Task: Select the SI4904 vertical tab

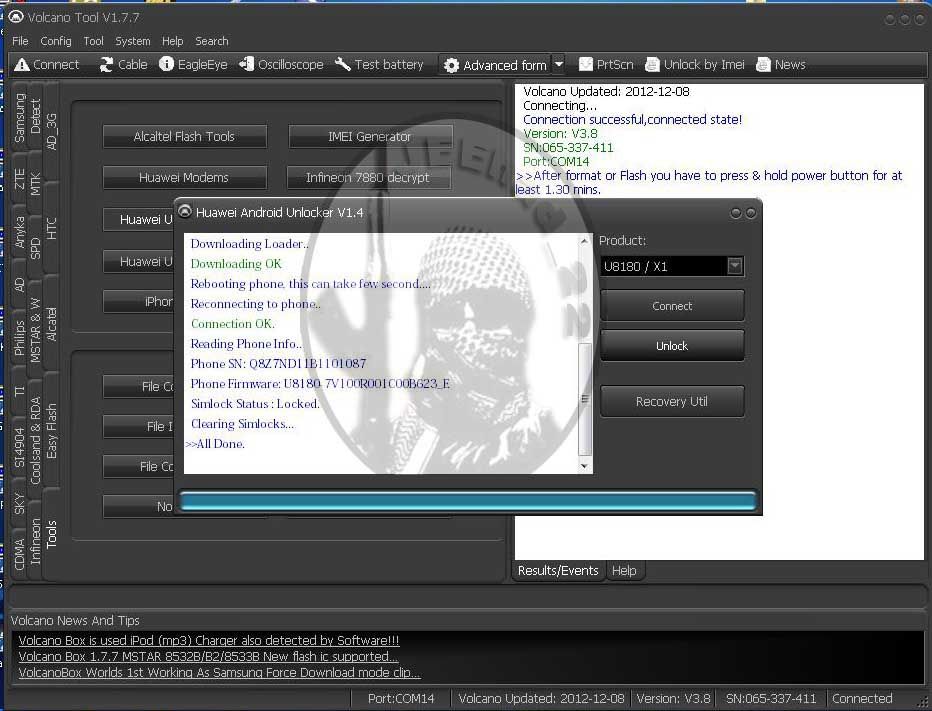Action: click(20, 447)
